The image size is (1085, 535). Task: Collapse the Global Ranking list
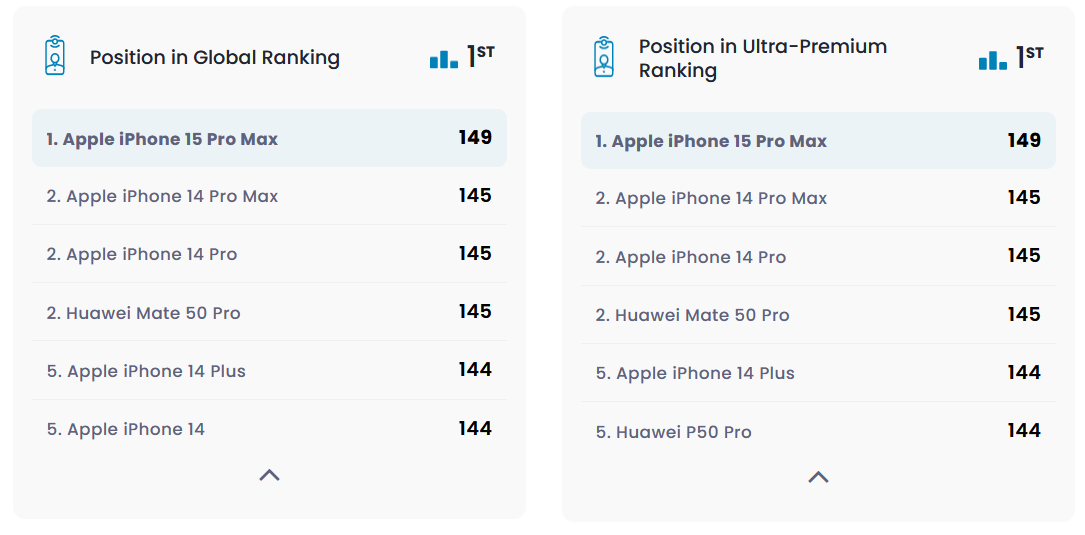269,476
